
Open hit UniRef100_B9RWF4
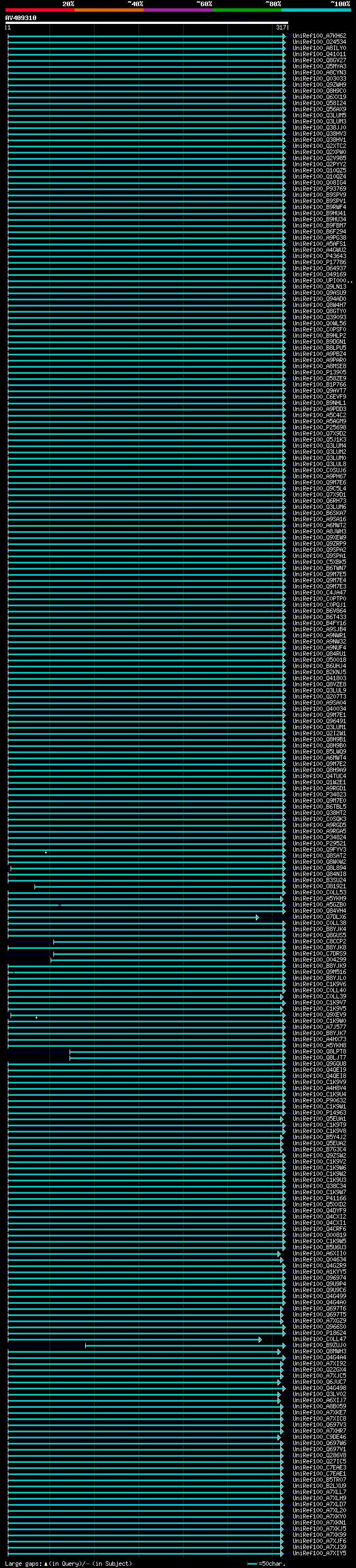point(319,207)
